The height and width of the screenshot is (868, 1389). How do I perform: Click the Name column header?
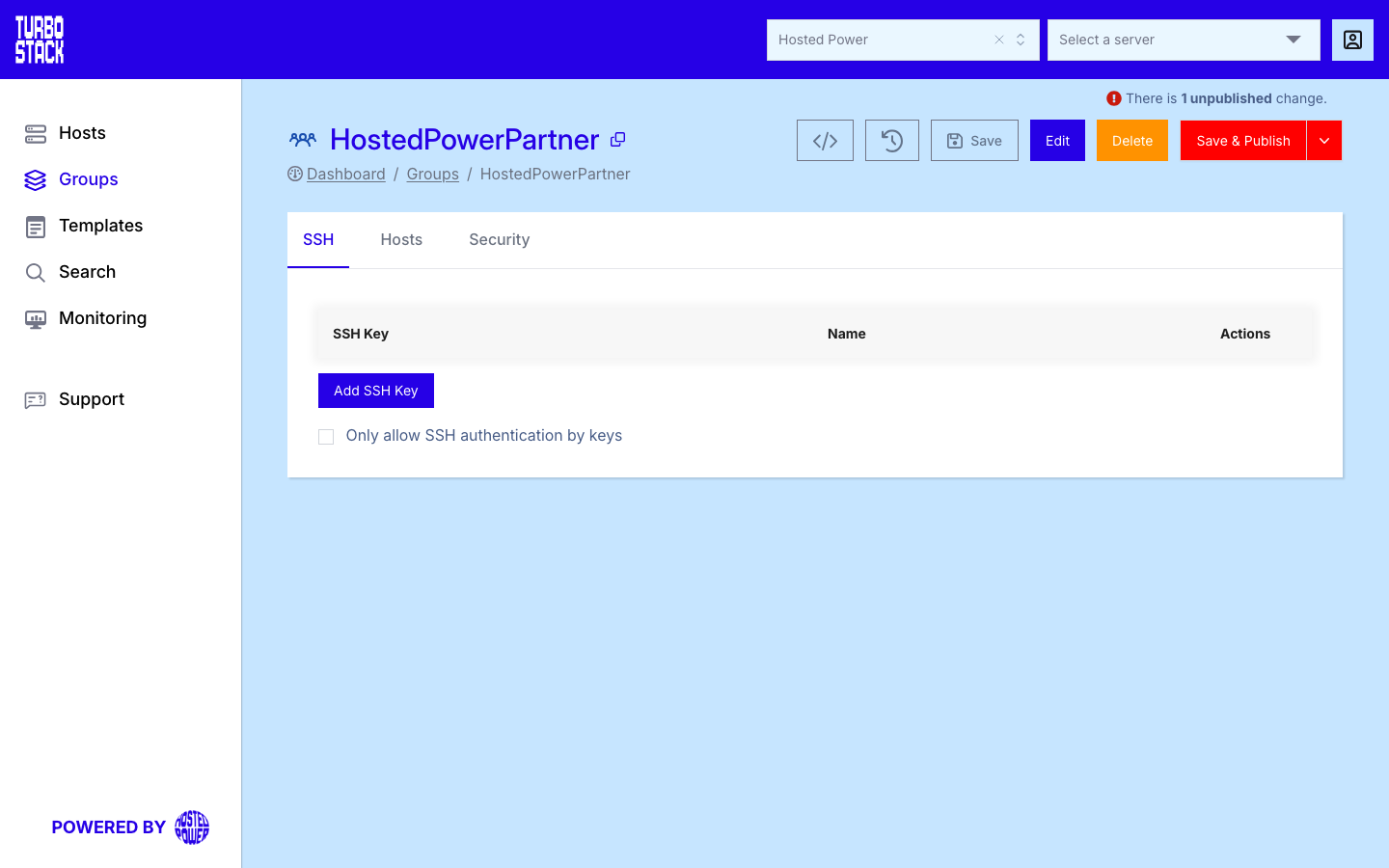847,334
